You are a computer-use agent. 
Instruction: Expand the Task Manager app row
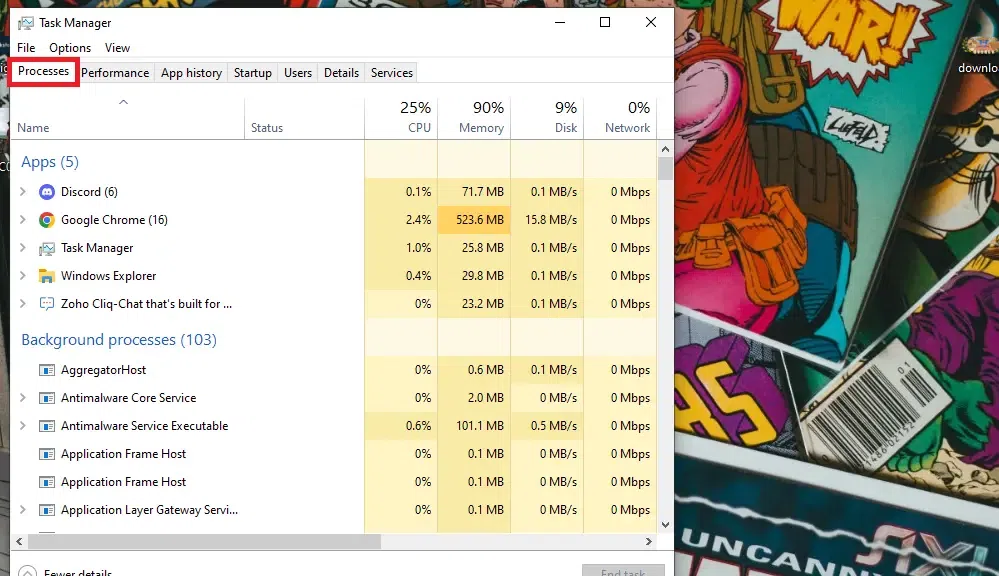click(23, 248)
